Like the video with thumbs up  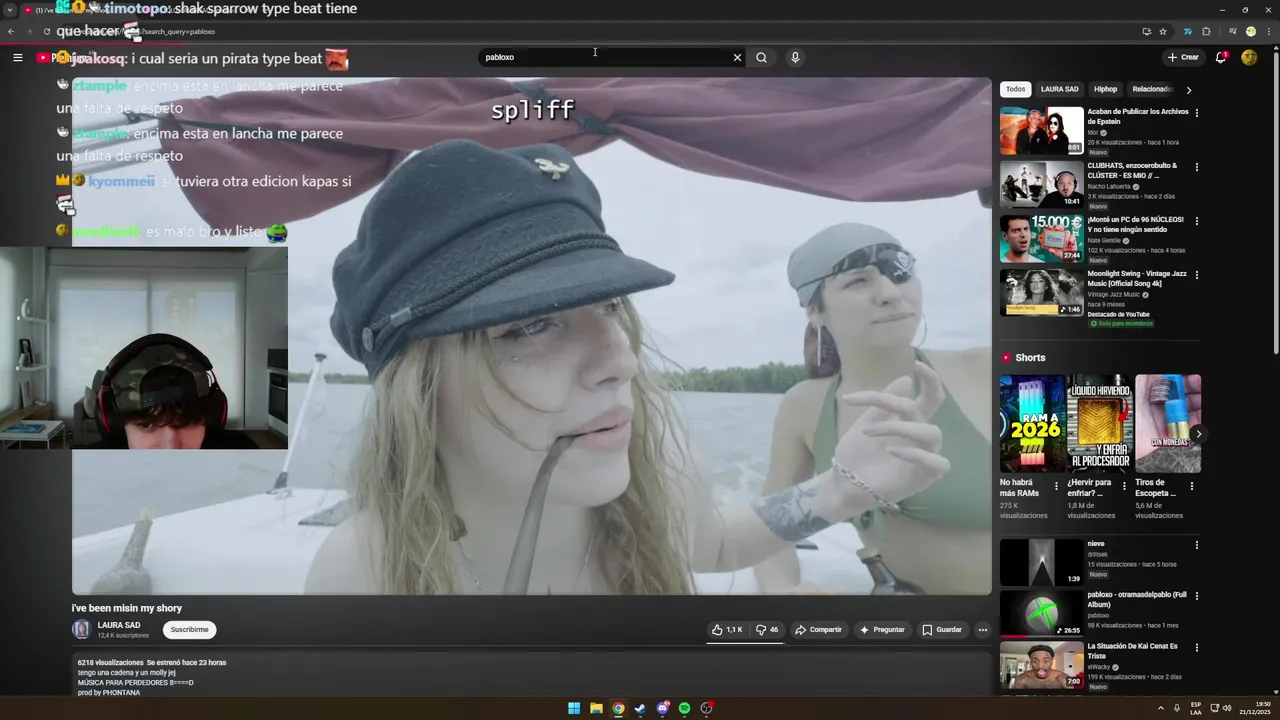pos(727,630)
